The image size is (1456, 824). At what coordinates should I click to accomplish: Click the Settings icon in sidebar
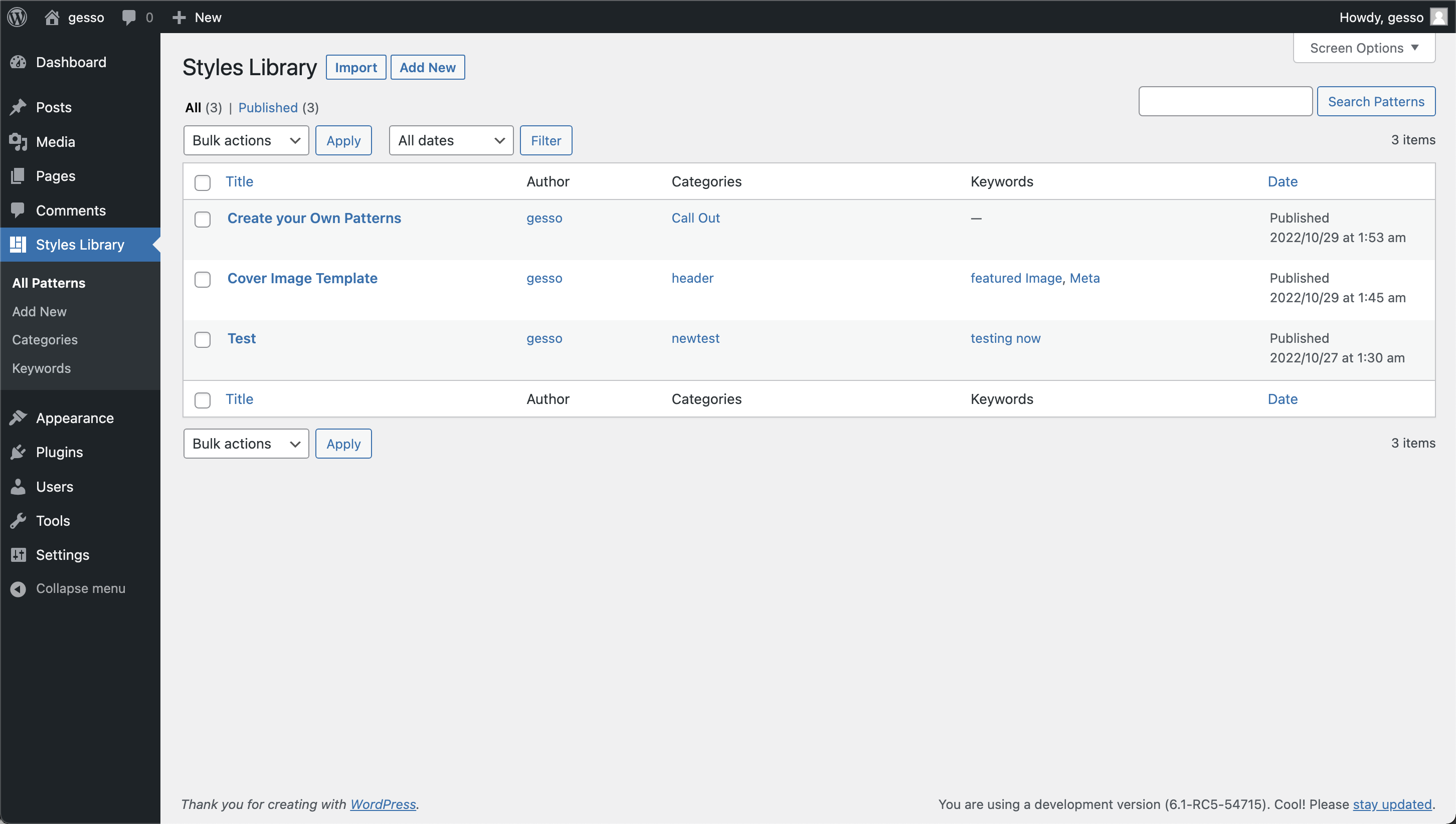point(18,554)
